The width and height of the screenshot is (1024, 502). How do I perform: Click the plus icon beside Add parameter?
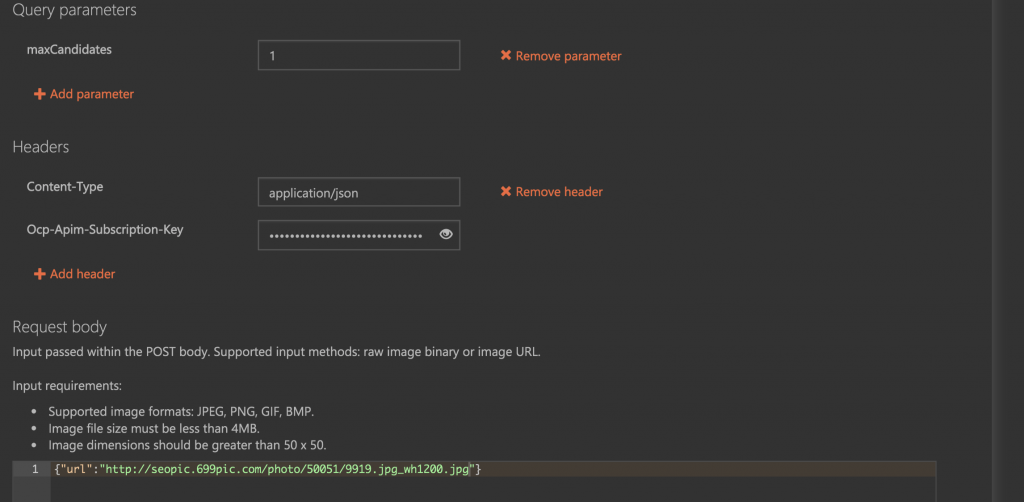click(x=40, y=94)
